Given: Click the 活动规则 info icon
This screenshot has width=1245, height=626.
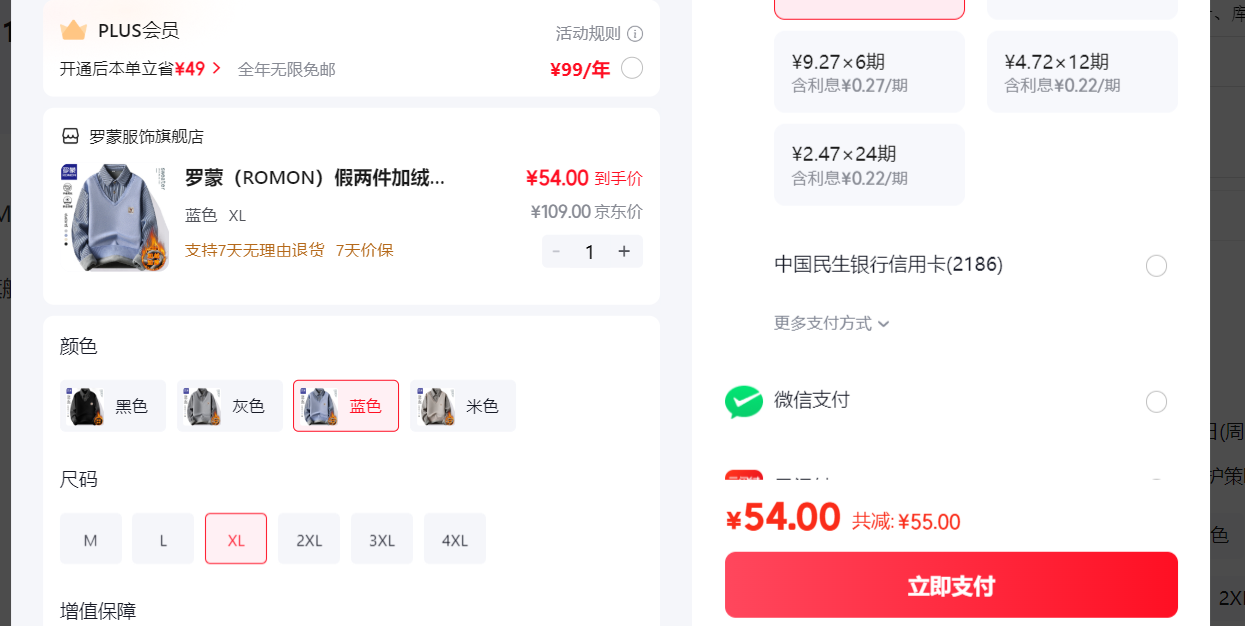Looking at the screenshot, I should coord(635,34).
